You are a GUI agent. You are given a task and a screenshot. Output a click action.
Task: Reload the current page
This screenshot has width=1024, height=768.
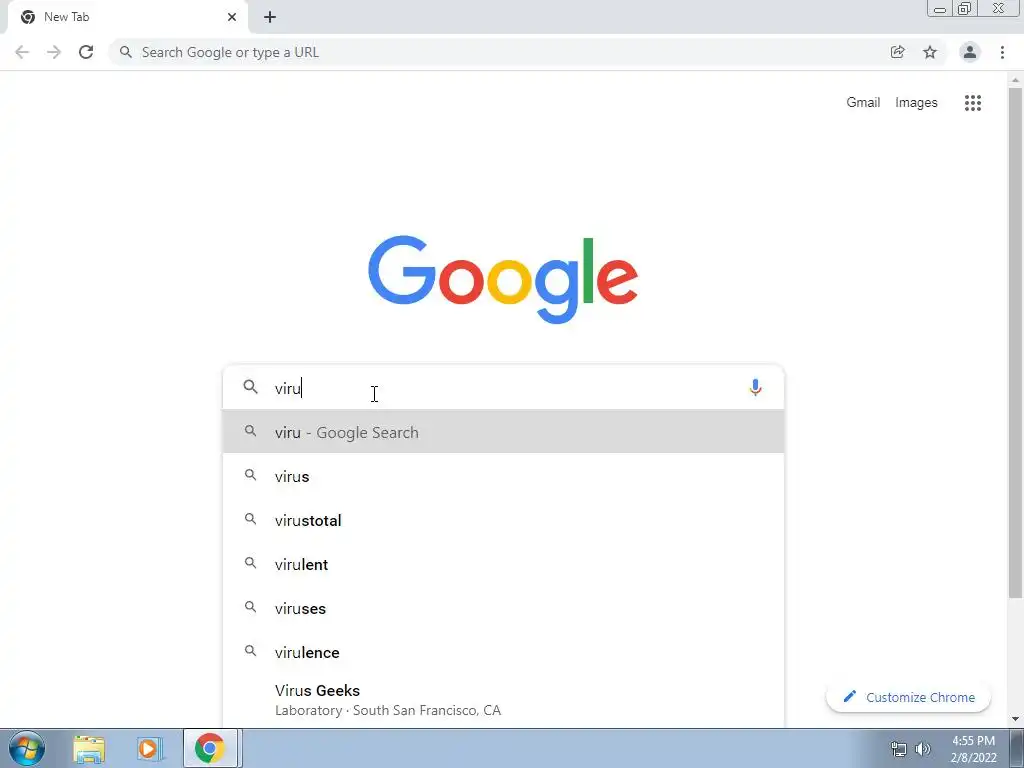click(x=86, y=52)
